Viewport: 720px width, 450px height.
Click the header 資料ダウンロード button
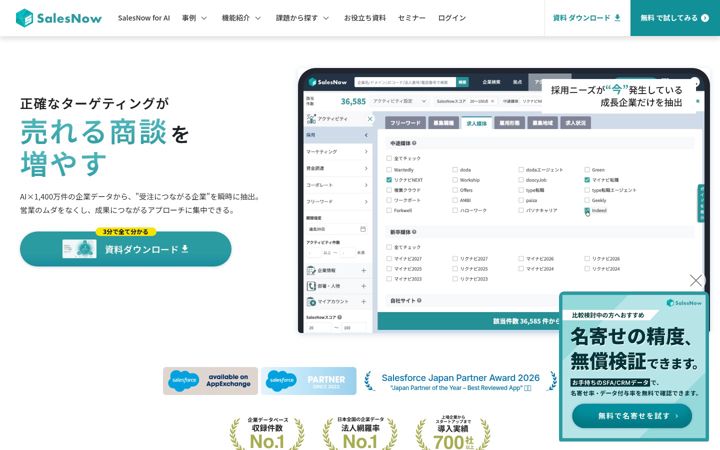[x=587, y=18]
